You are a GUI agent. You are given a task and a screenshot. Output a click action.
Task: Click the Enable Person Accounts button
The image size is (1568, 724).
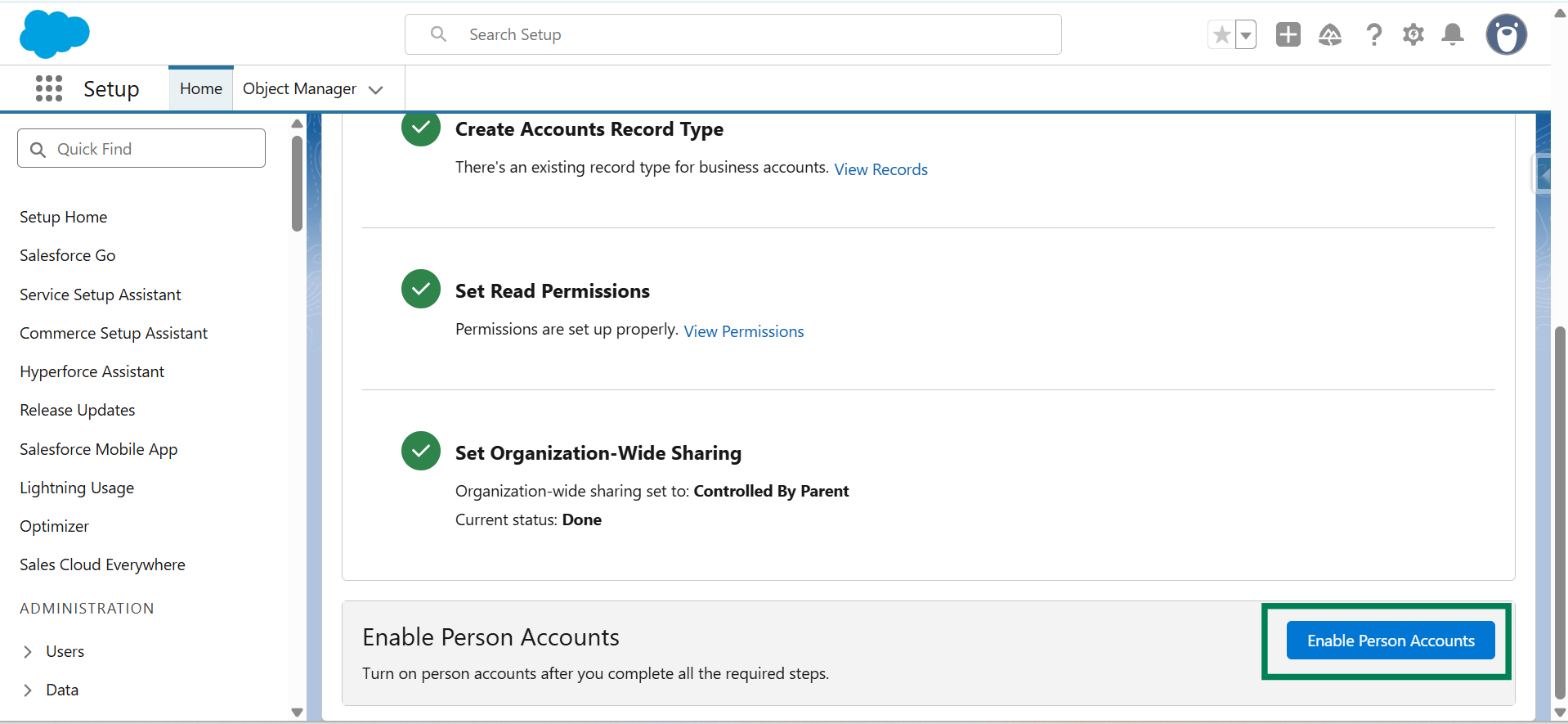[1390, 641]
